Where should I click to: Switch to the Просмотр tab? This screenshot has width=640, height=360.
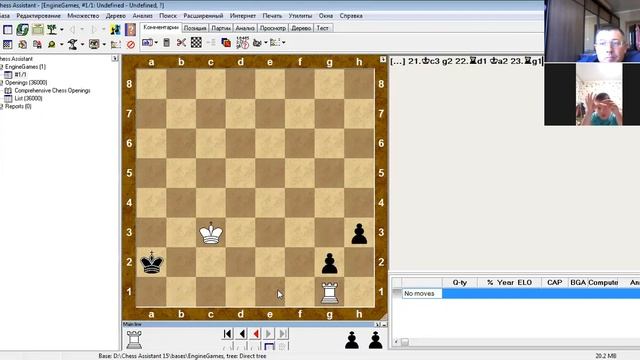tap(273, 28)
